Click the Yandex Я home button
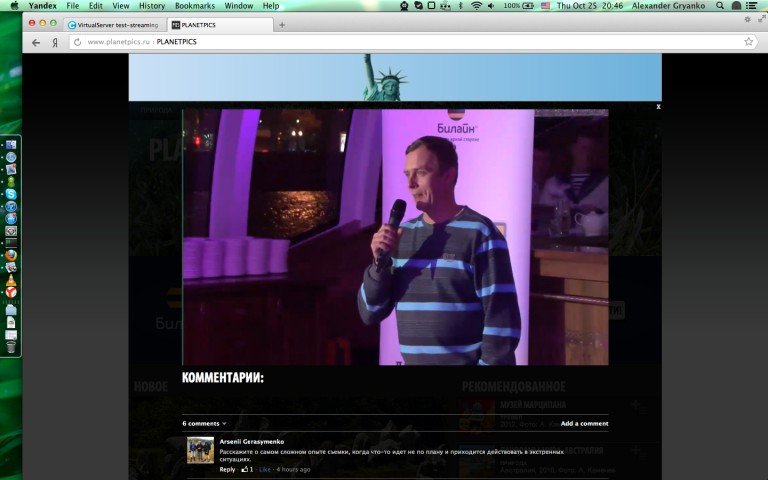Viewport: 768px width, 480px height. pos(55,43)
